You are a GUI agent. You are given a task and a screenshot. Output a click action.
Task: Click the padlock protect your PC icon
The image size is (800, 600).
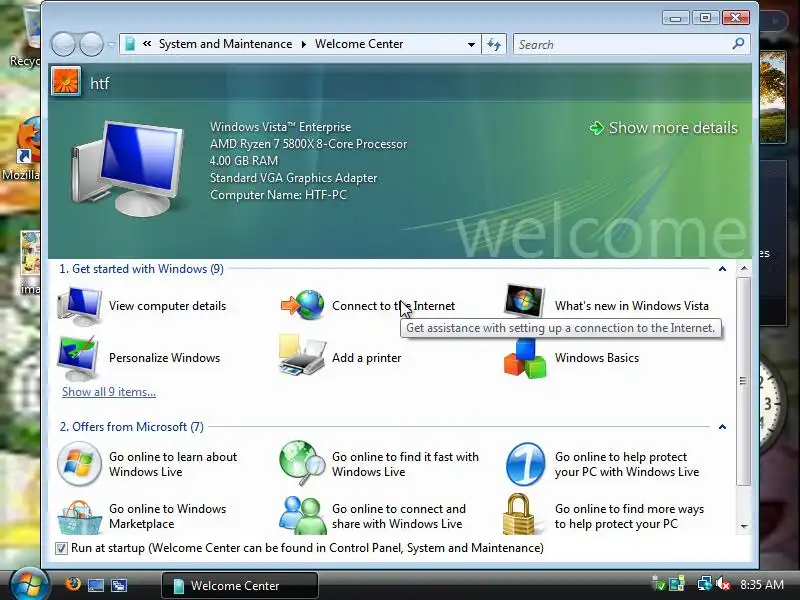pos(519,514)
